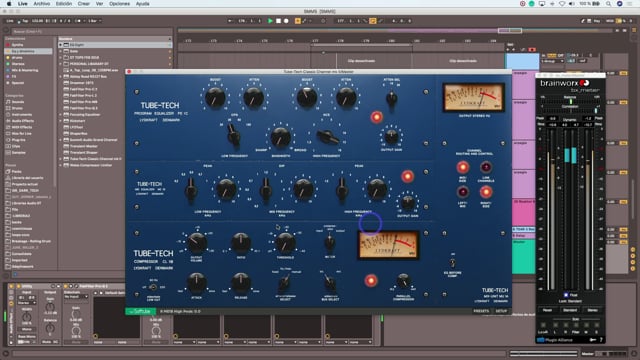Click the Sidechain Low Cut switch
The height and width of the screenshot is (360, 640).
(x=153, y=287)
